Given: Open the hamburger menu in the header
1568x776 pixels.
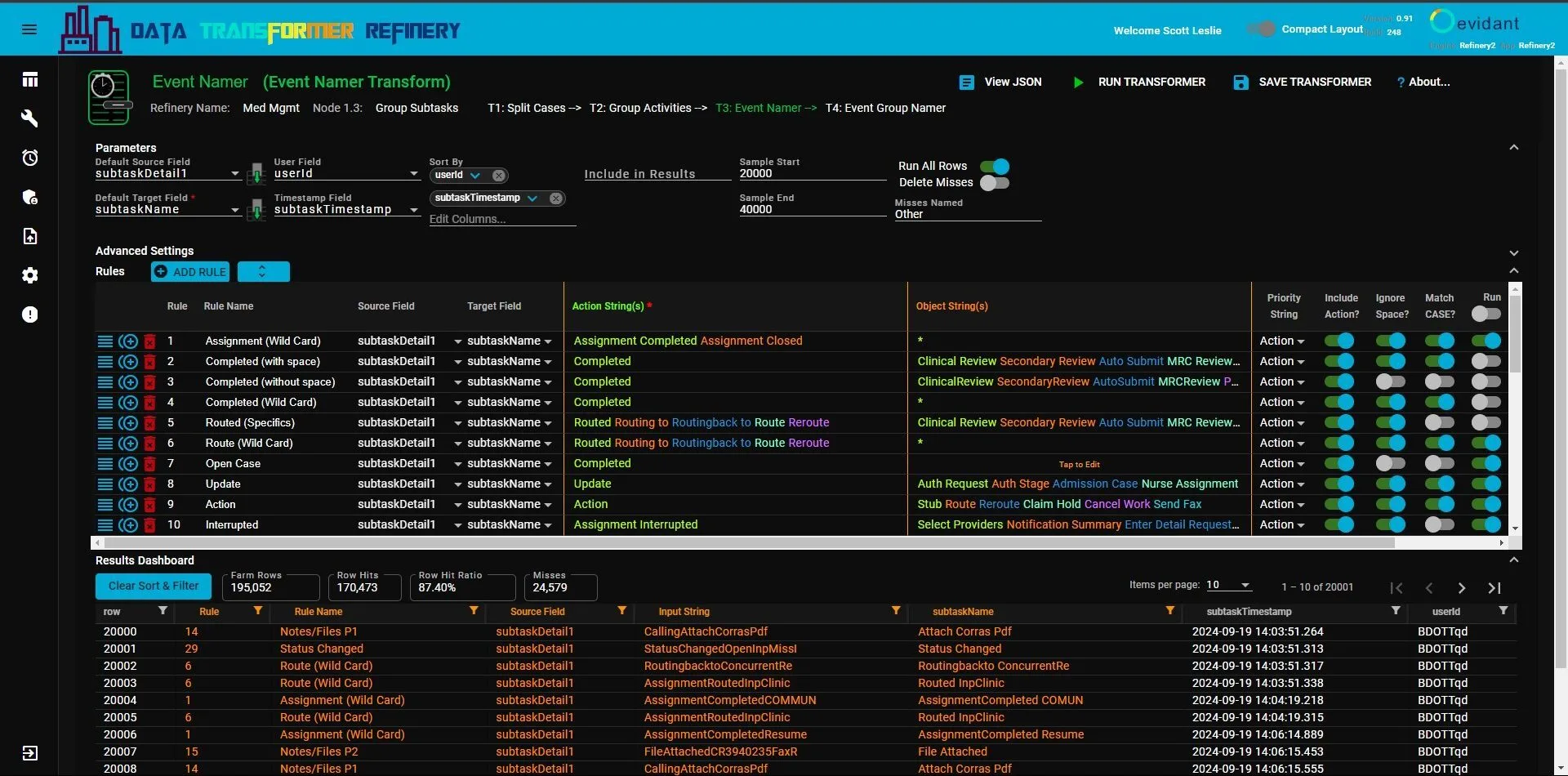Looking at the screenshot, I should coord(29,29).
